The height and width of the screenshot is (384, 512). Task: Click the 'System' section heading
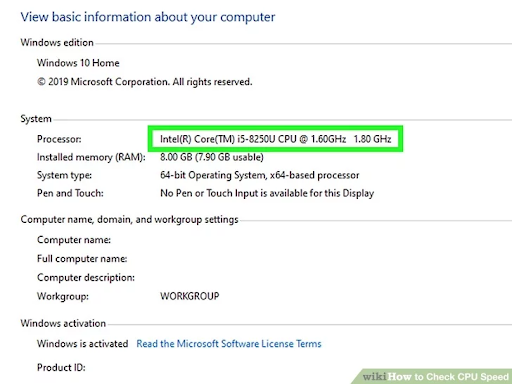click(x=36, y=119)
